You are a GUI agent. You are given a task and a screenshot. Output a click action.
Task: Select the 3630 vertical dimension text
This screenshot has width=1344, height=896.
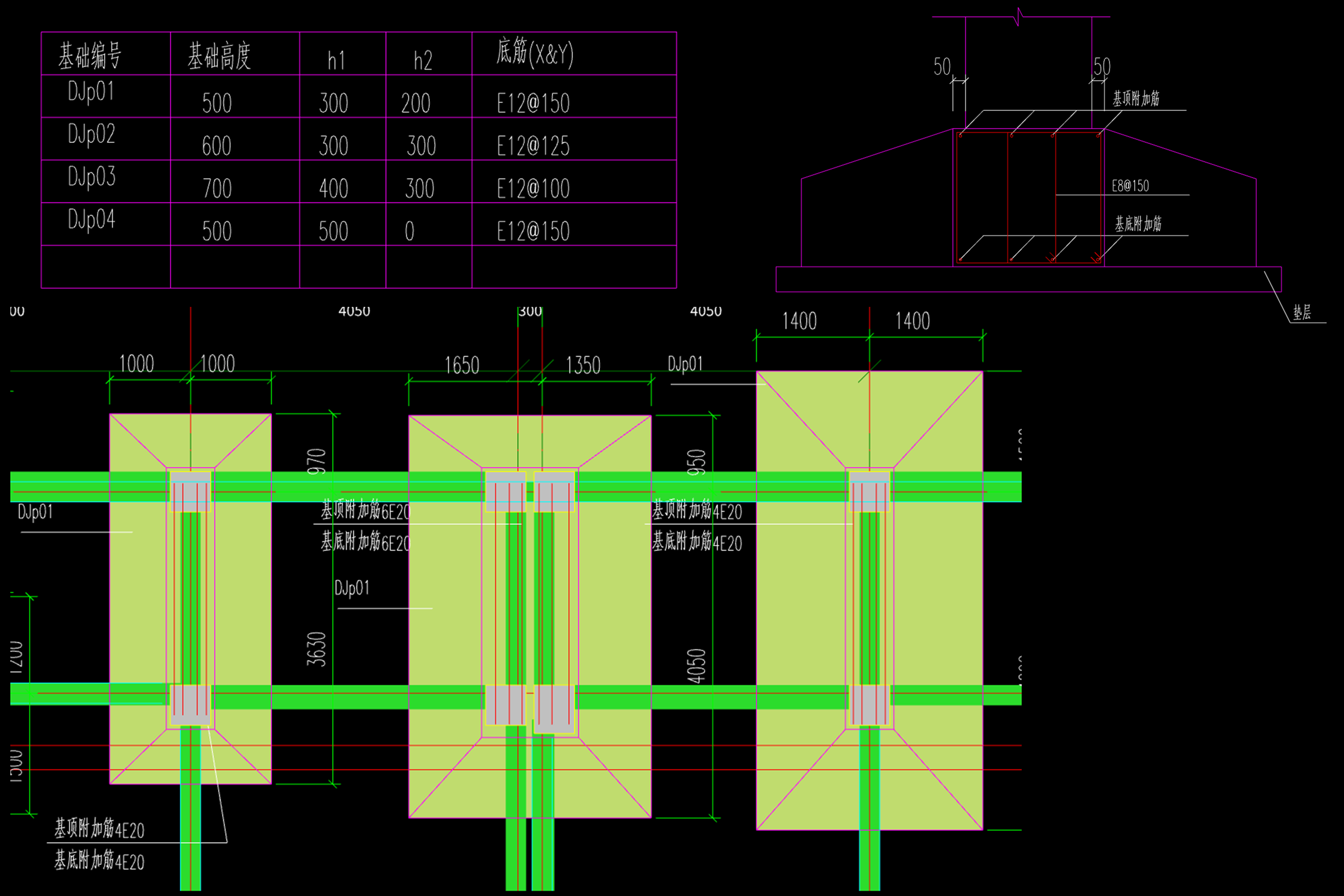point(317,649)
